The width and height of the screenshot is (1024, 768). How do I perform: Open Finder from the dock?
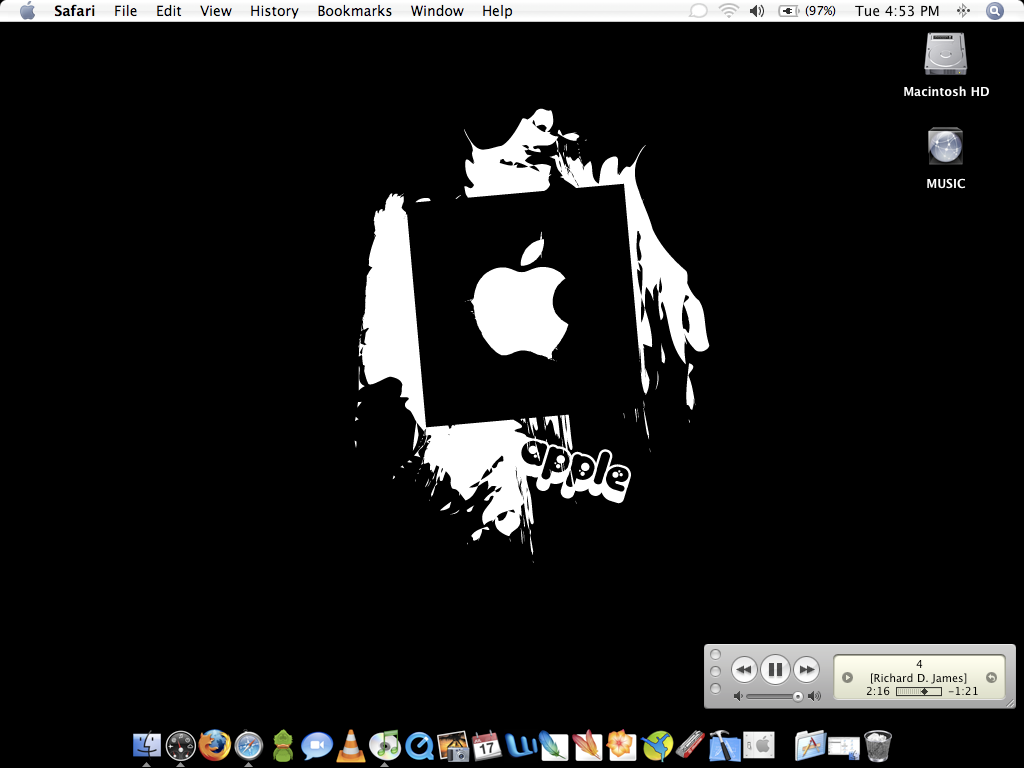point(147,745)
